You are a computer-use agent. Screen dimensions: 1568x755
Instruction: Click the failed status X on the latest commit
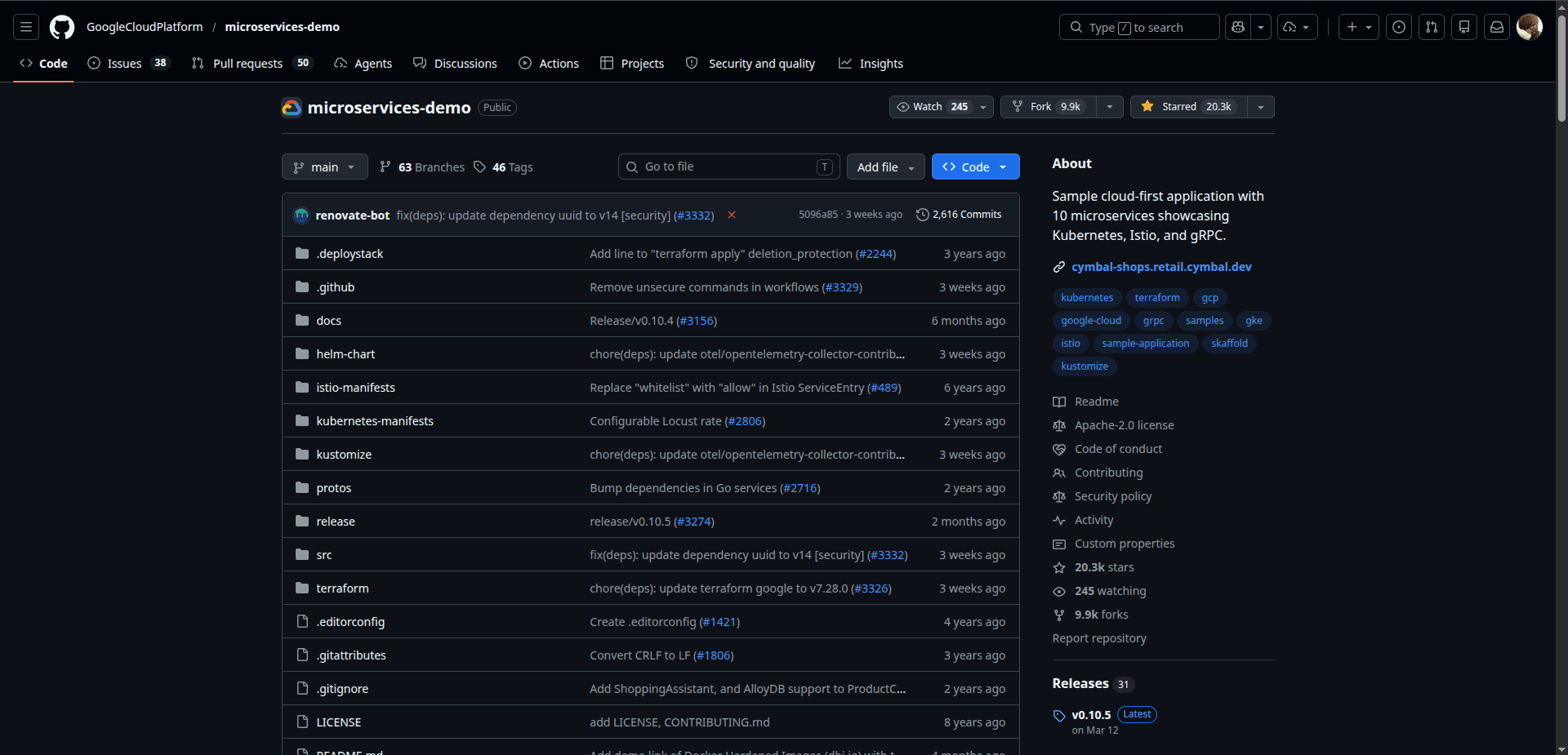click(x=732, y=215)
